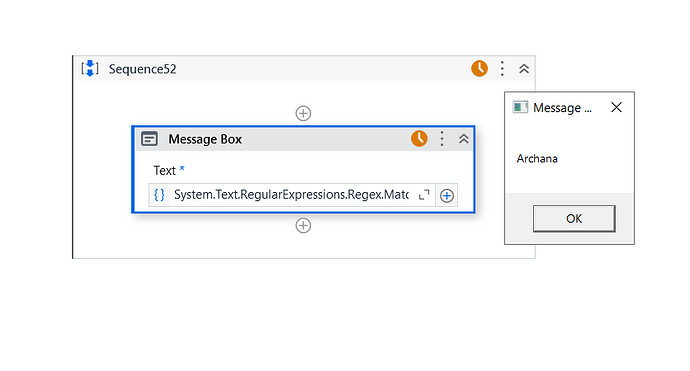Click the Sequence52 sequence icon
Viewport: 690px width, 371px height.
[x=90, y=69]
